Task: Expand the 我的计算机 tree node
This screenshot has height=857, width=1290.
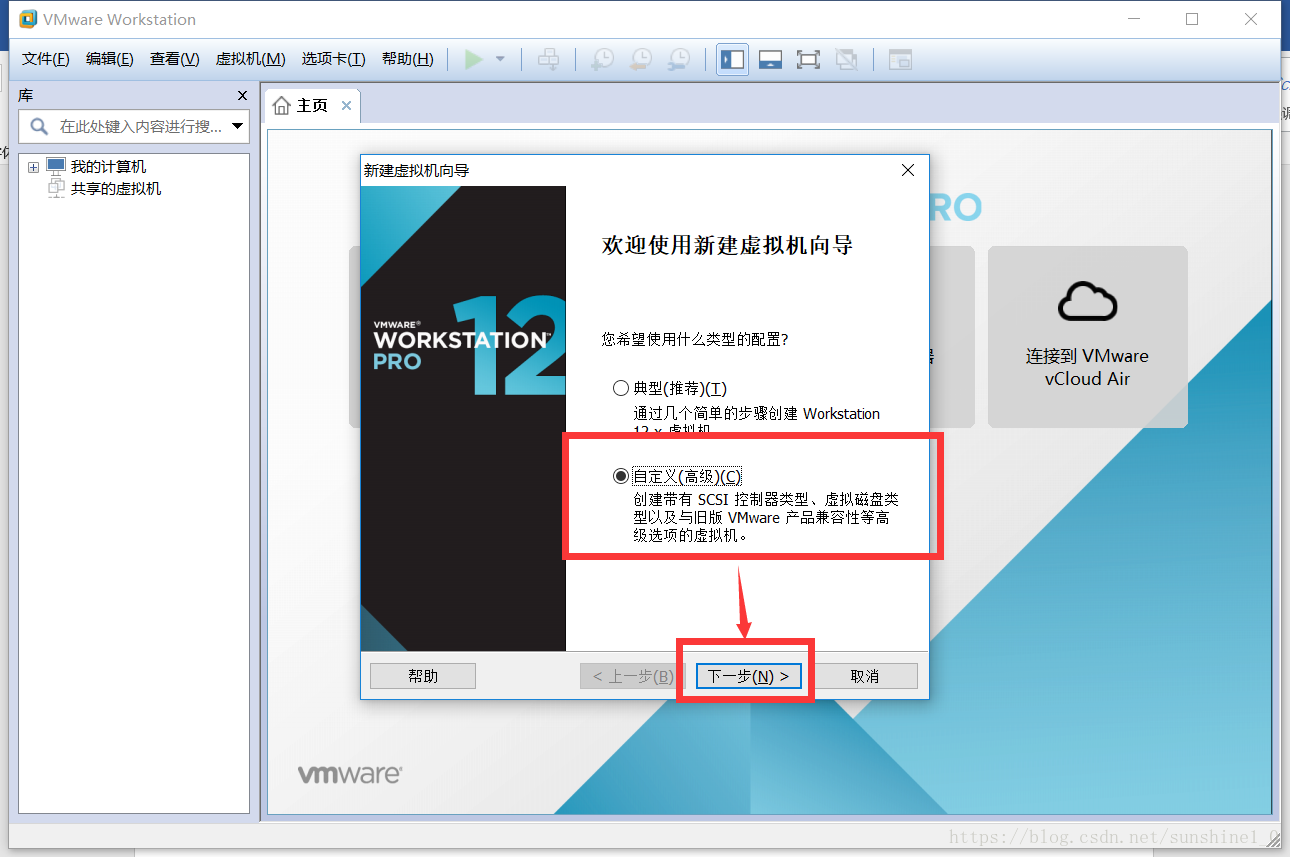Action: coord(33,166)
